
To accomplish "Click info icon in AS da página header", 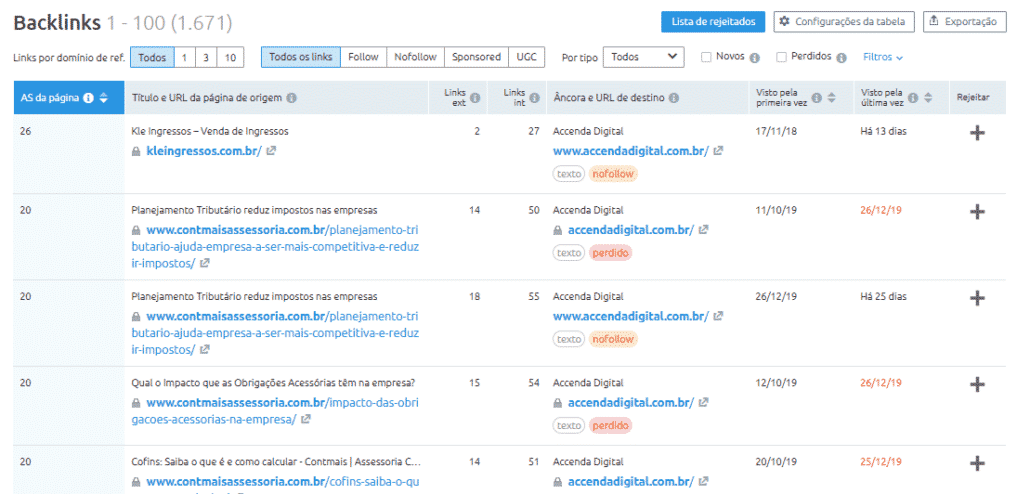I will pos(89,98).
